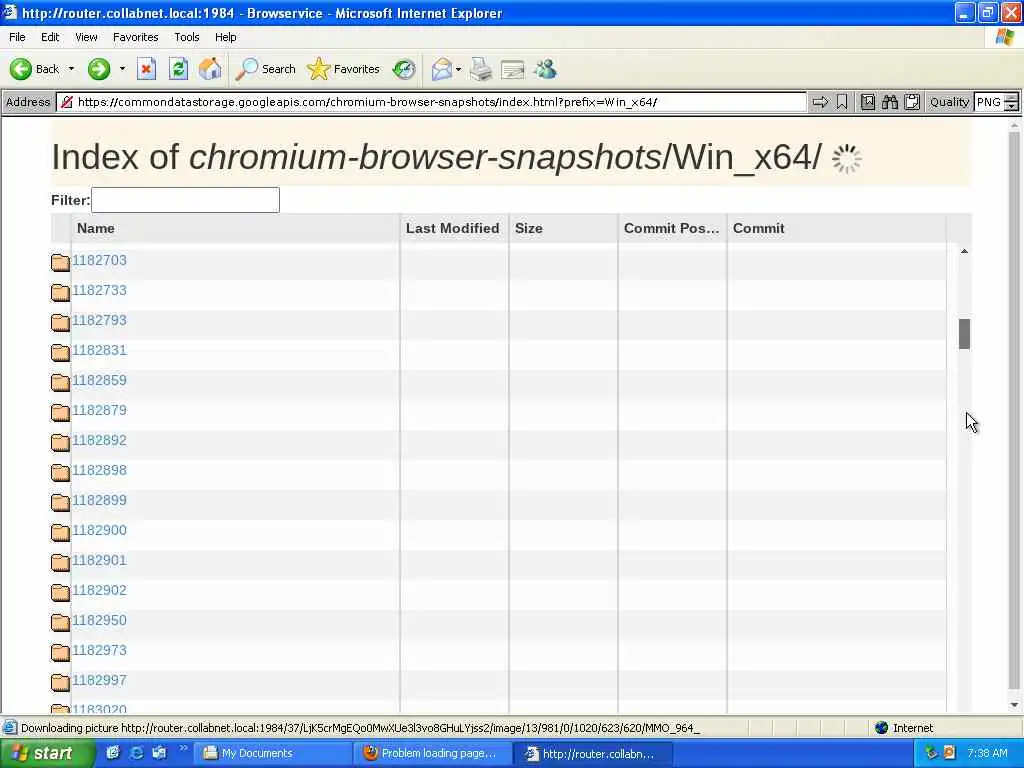
Task: Click Internet Explorer quick launch icon
Action: click(x=136, y=753)
